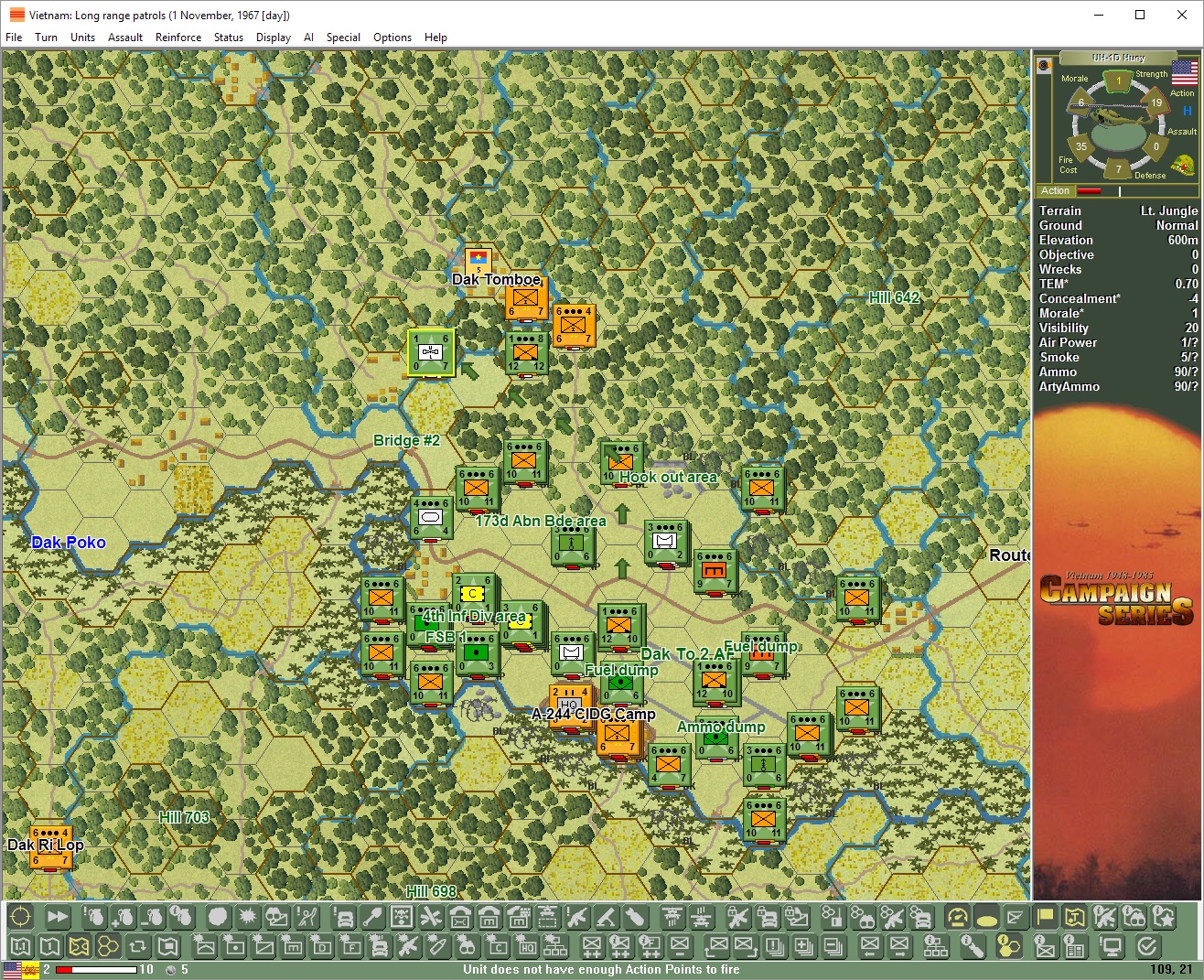Screen dimensions: 1204x980
Task: Click the grenade with plus sign icon
Action: [124, 917]
